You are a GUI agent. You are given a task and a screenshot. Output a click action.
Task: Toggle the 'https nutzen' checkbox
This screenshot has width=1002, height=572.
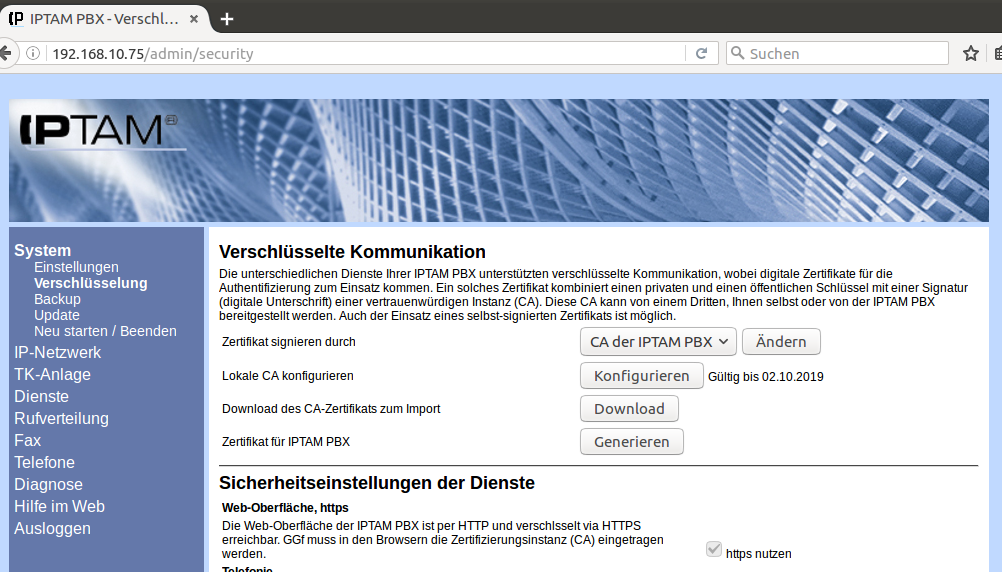click(x=714, y=549)
